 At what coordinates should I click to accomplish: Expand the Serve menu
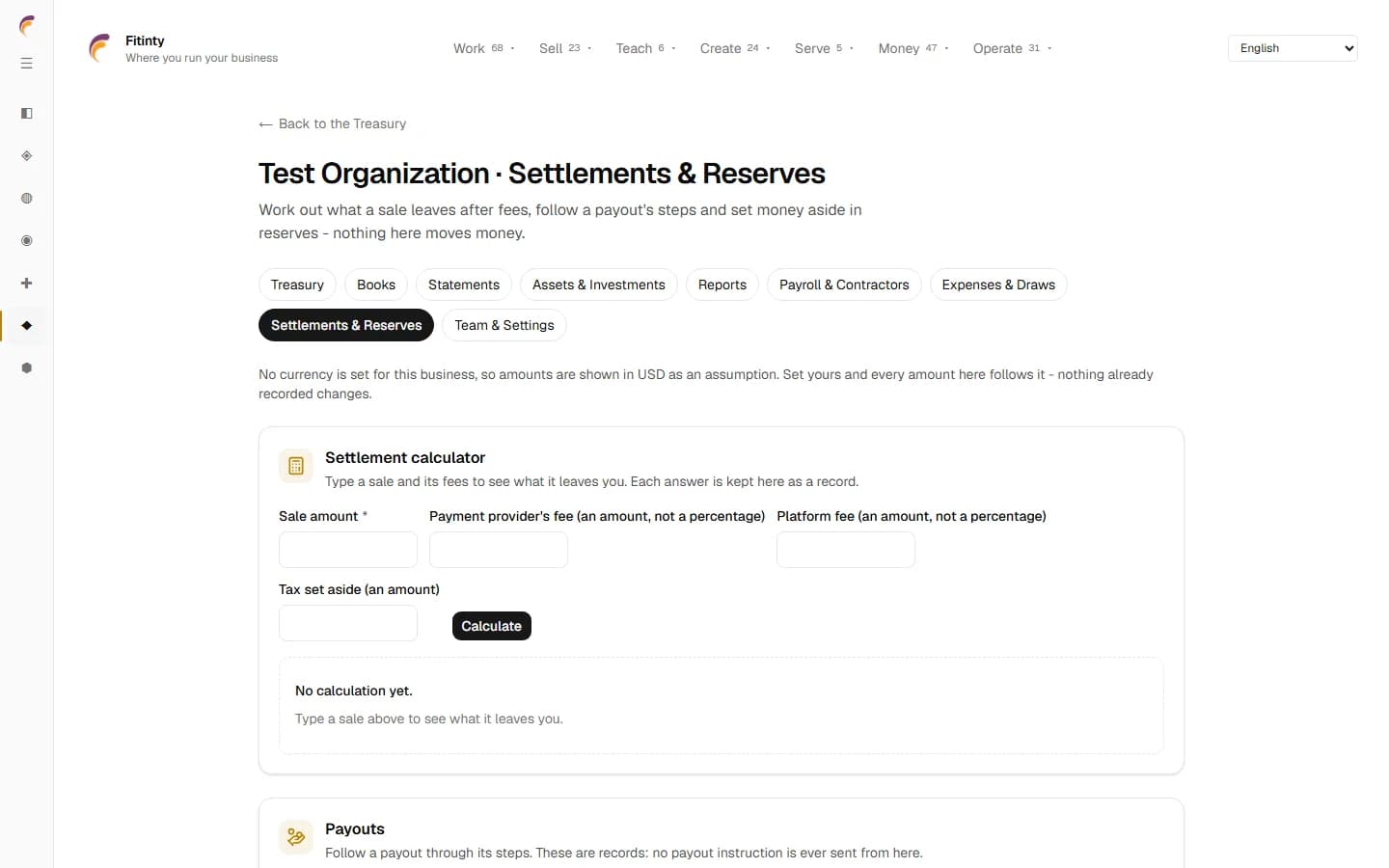(x=824, y=48)
